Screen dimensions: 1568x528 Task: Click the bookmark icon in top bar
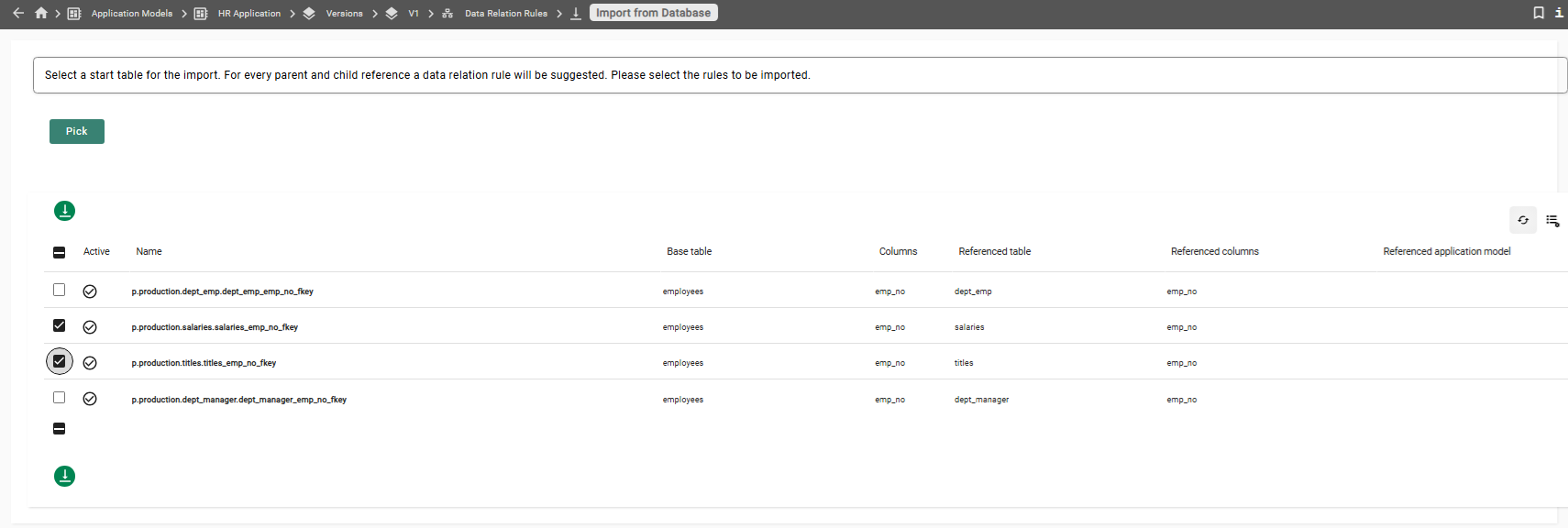[x=1539, y=13]
